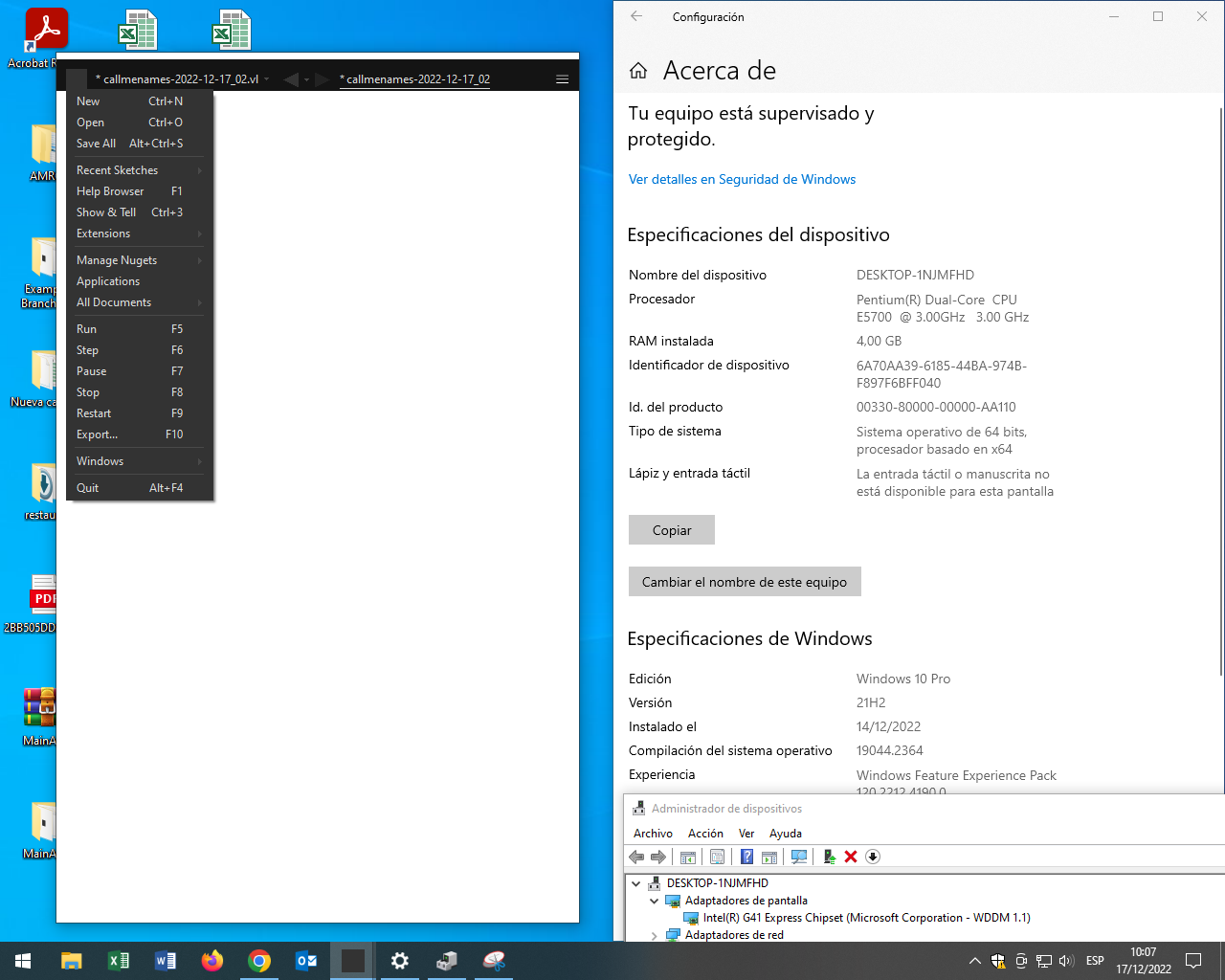This screenshot has width=1225, height=980.
Task: Expand the Adaptadores de red node
Action: pyautogui.click(x=655, y=935)
